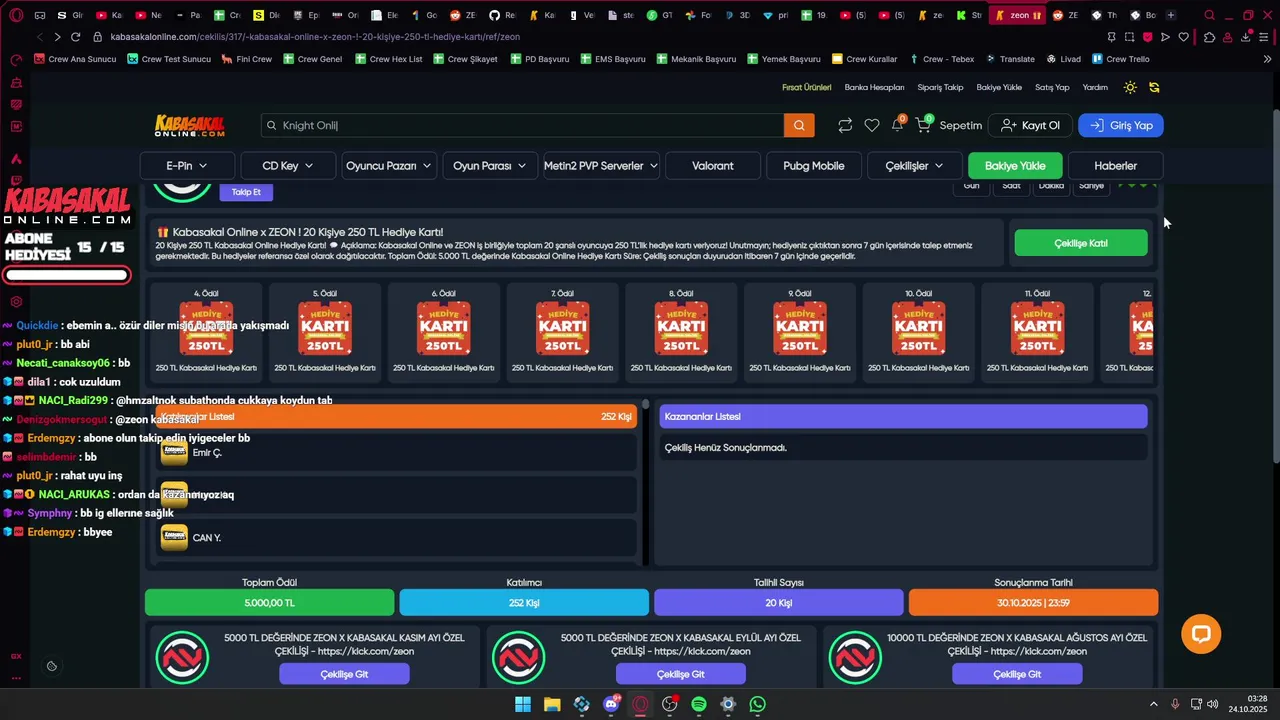Click green Bakiye Yükle nav button
The height and width of the screenshot is (720, 1280).
(x=1015, y=166)
